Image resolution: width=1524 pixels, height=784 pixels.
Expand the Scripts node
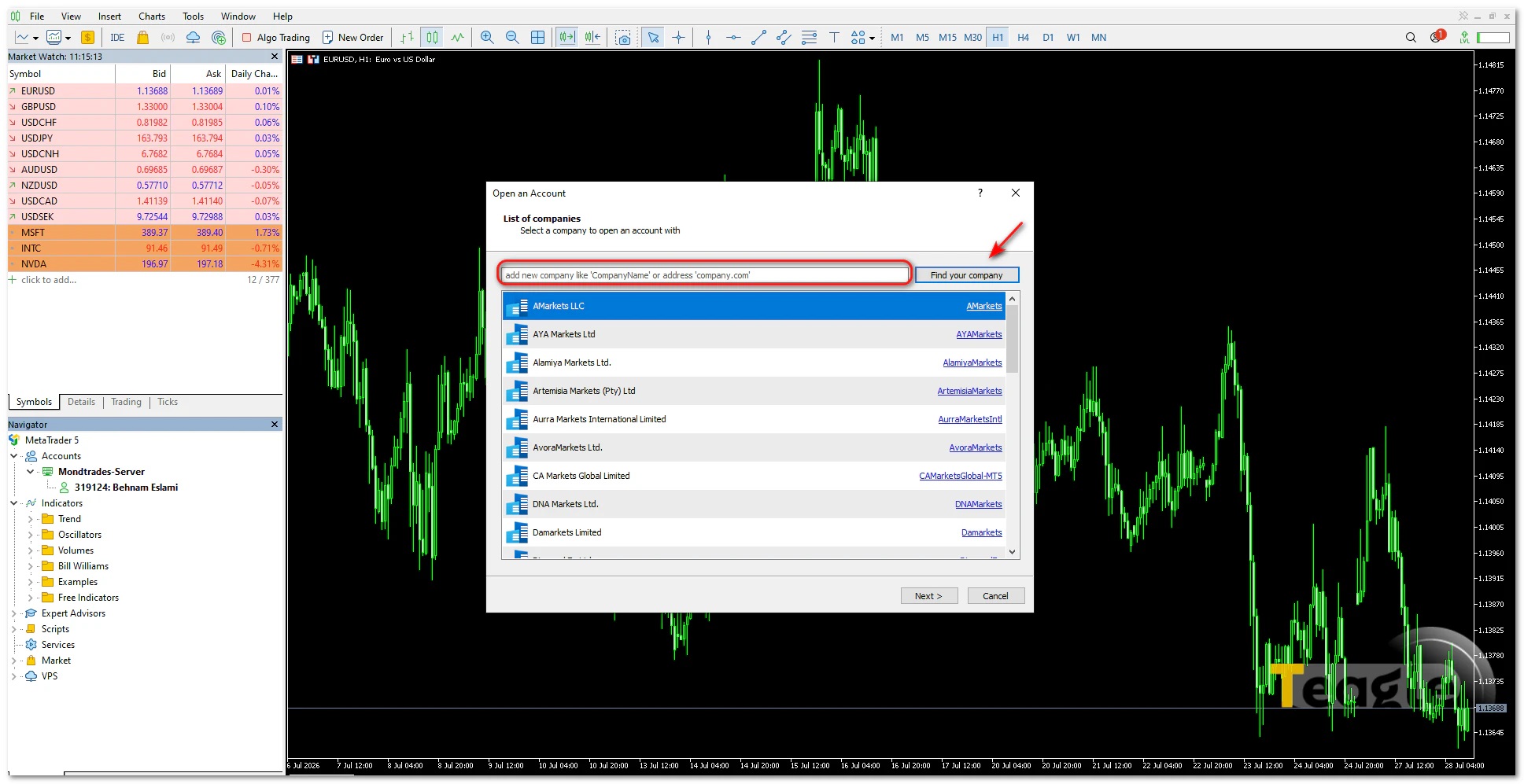click(x=14, y=629)
